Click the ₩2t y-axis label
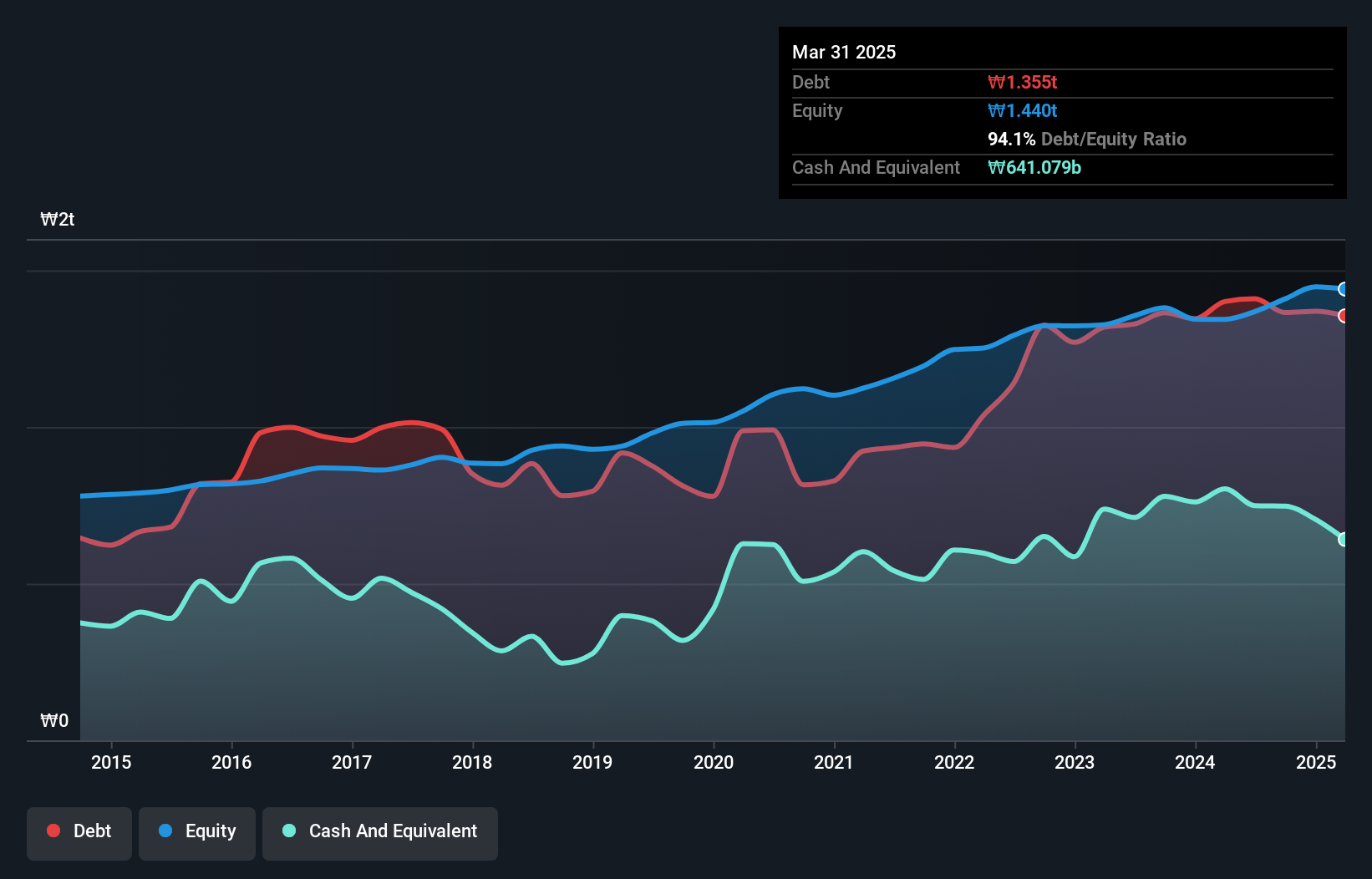 pos(58,220)
